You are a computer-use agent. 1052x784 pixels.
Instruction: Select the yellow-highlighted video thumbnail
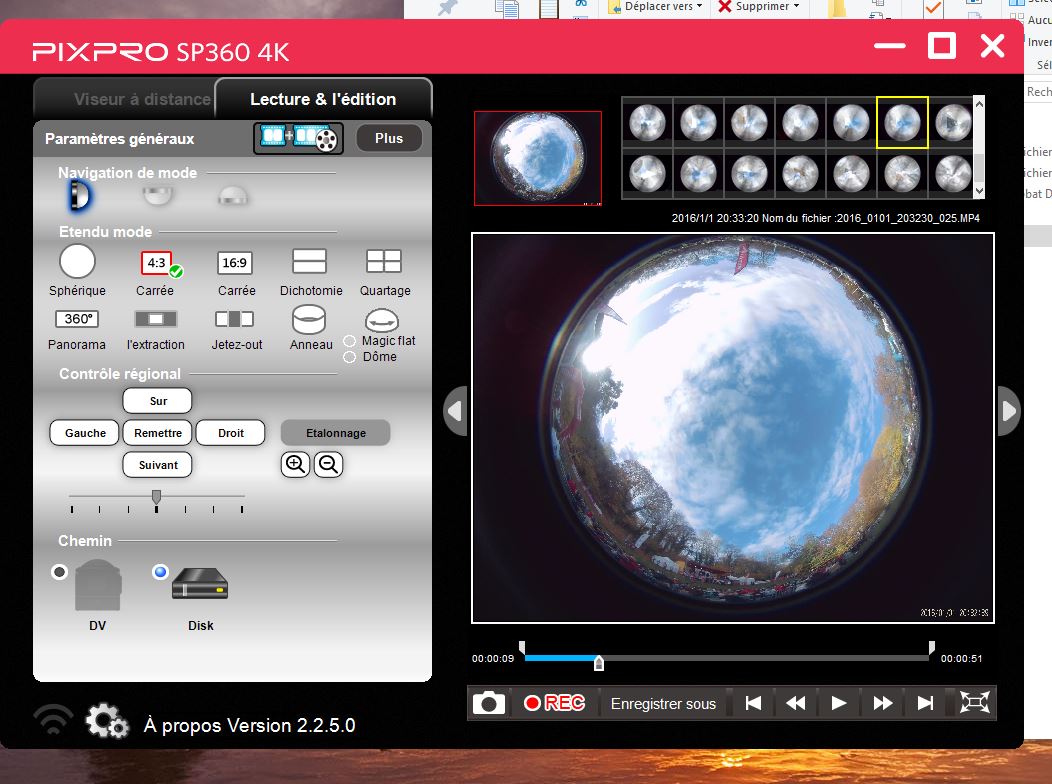[902, 123]
